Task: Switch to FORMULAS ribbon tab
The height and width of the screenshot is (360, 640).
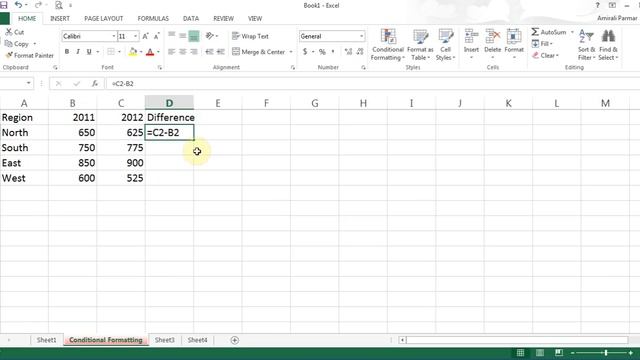Action: [153, 18]
